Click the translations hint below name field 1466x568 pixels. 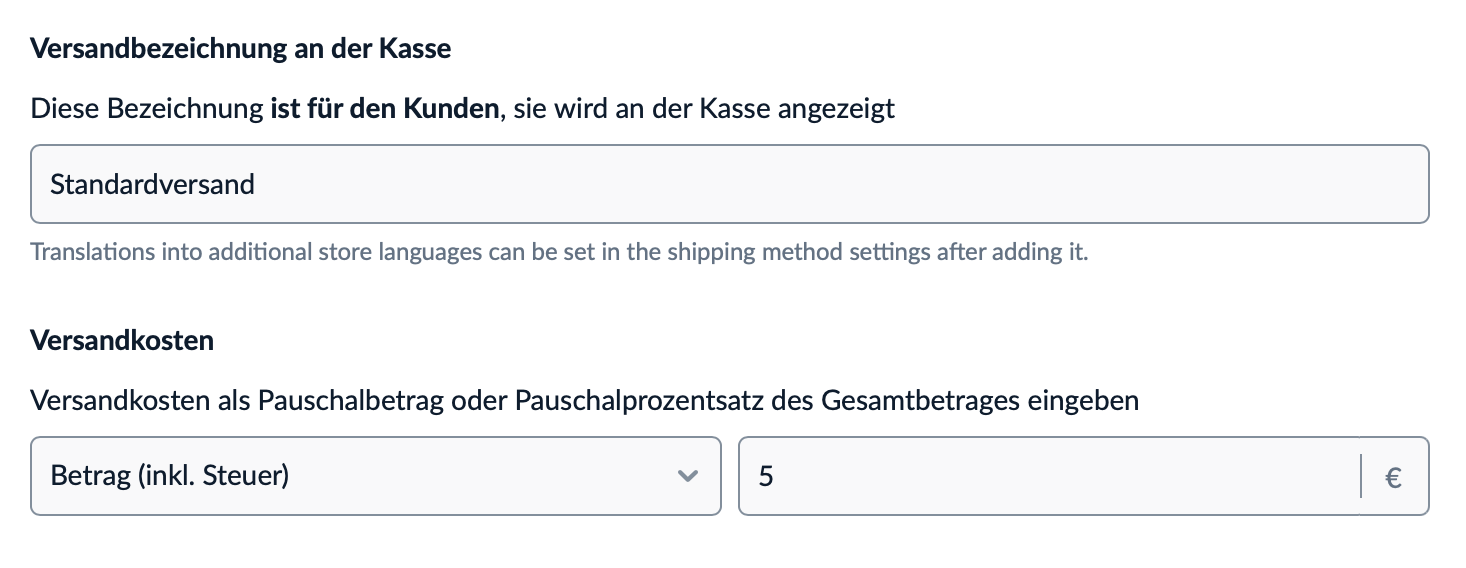pyautogui.click(x=559, y=251)
